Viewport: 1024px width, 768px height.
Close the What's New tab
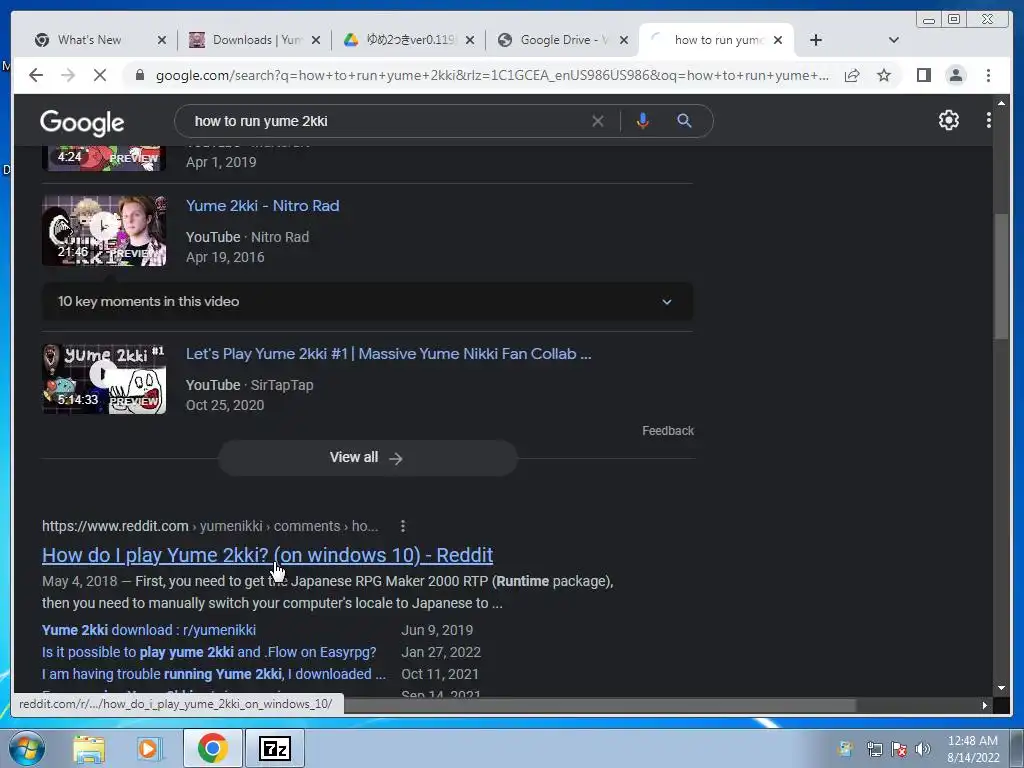(161, 40)
